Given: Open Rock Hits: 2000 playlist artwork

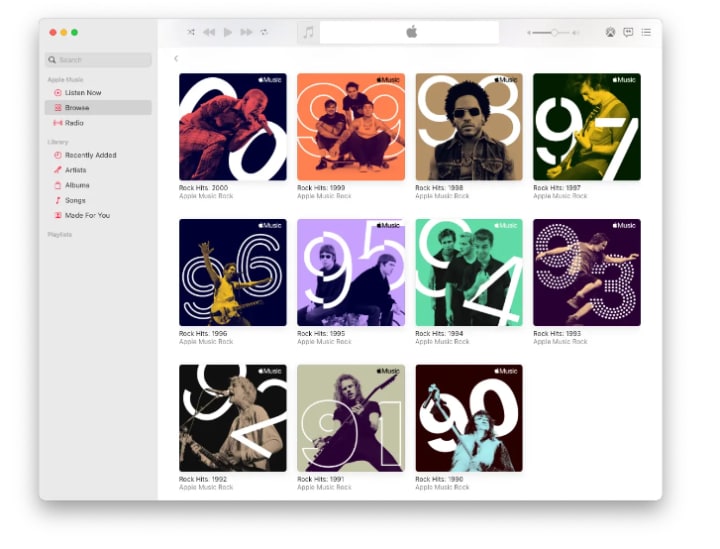Looking at the screenshot, I should click(233, 127).
